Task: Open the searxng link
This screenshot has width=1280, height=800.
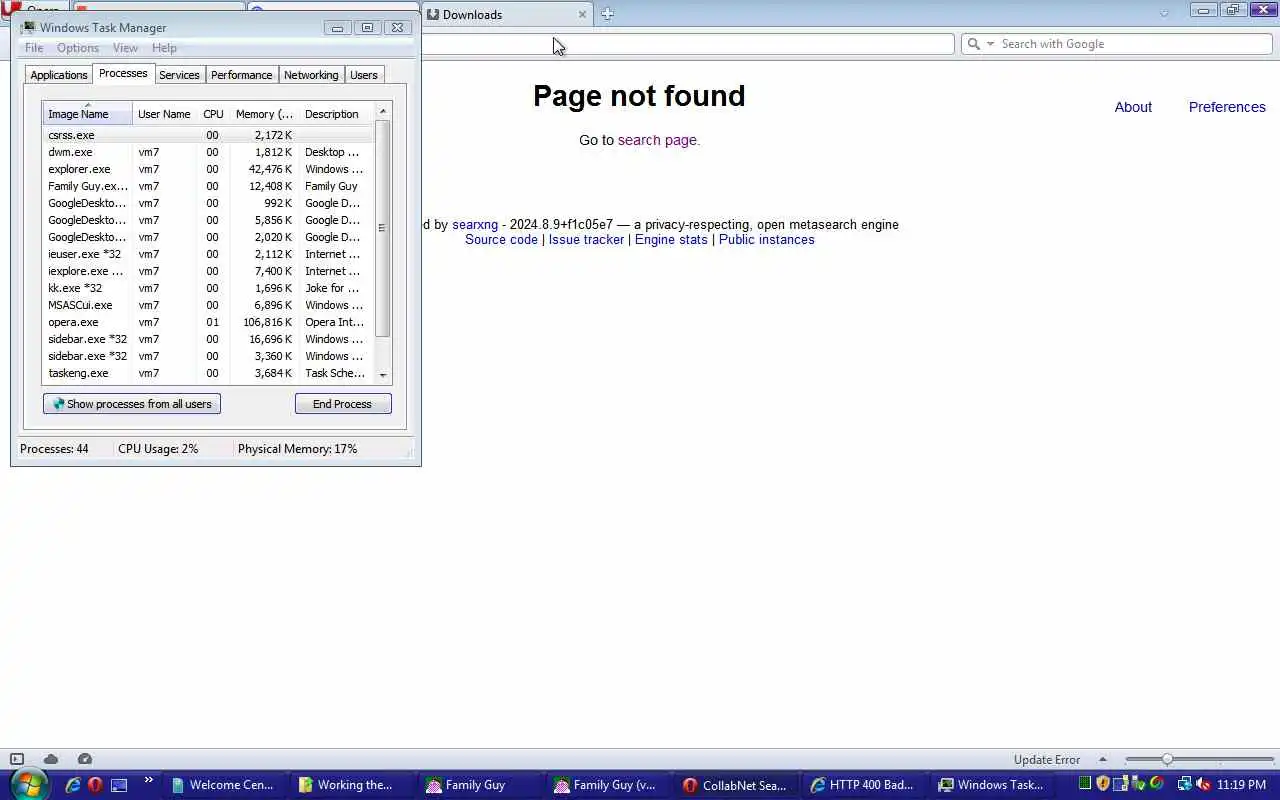Action: click(x=475, y=225)
